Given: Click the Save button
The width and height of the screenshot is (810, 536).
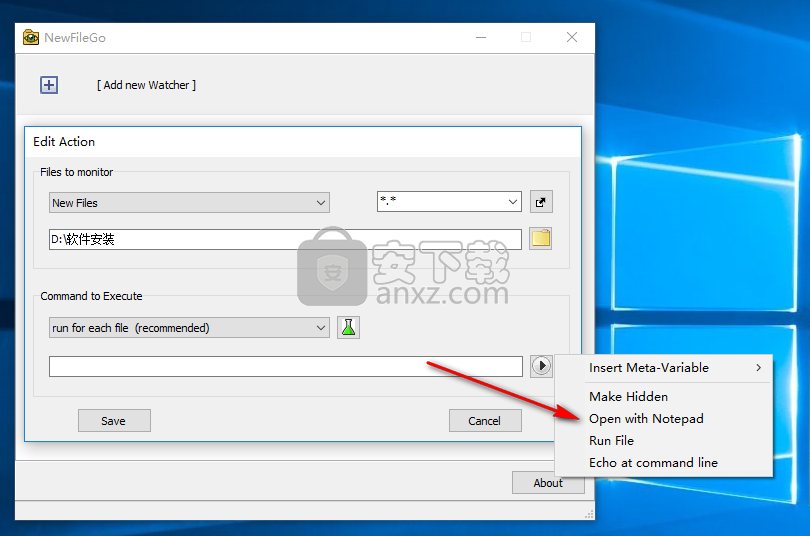Looking at the screenshot, I should (x=114, y=421).
